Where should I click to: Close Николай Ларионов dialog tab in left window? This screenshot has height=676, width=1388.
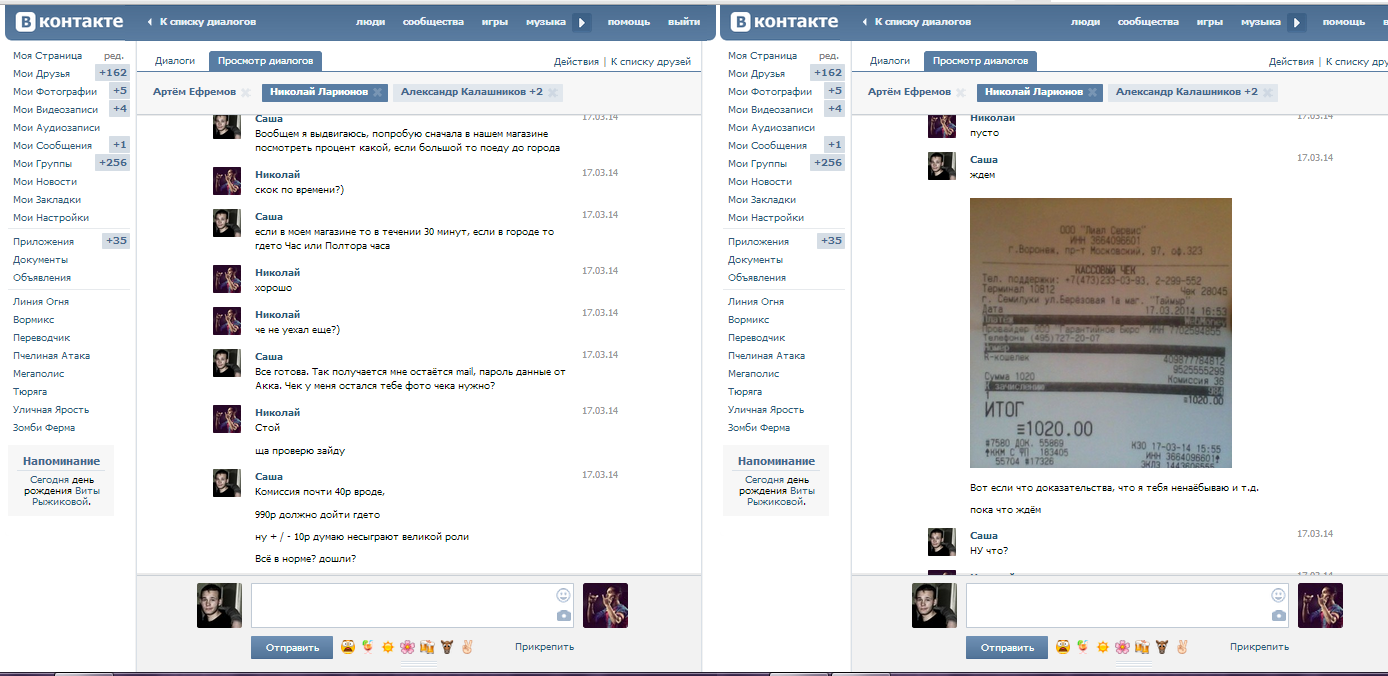coord(377,93)
